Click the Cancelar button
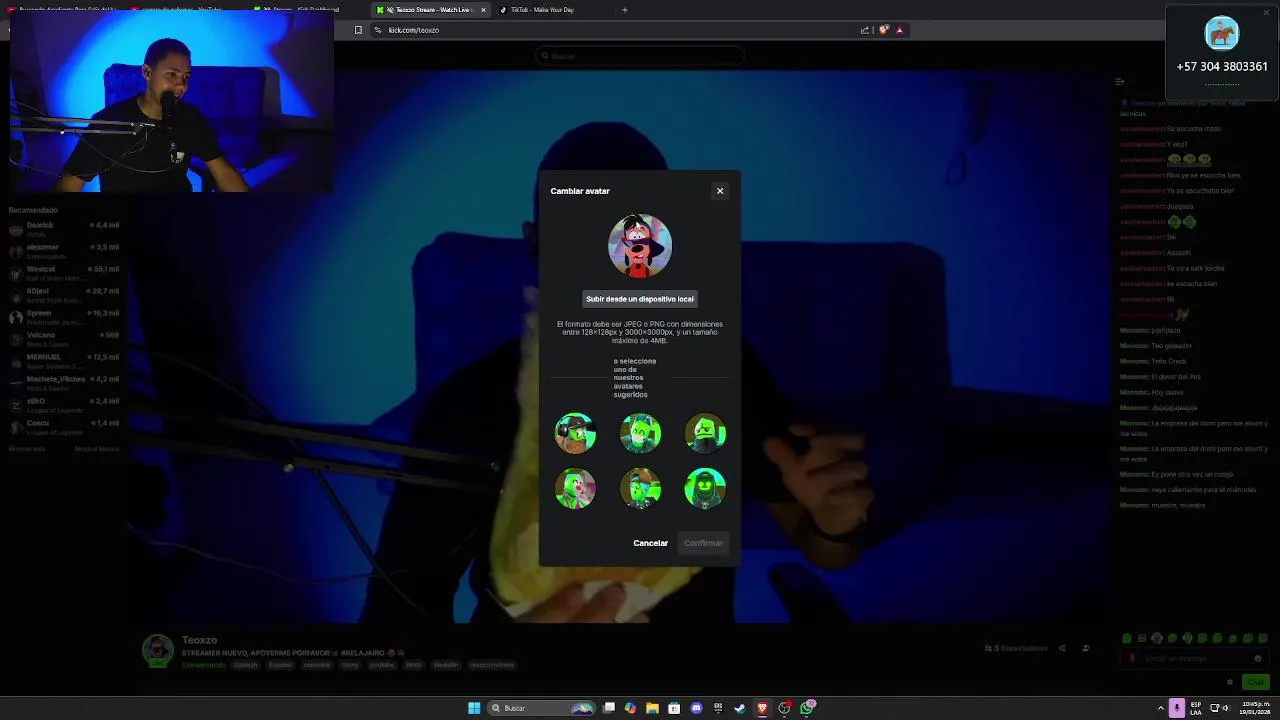 [x=650, y=543]
